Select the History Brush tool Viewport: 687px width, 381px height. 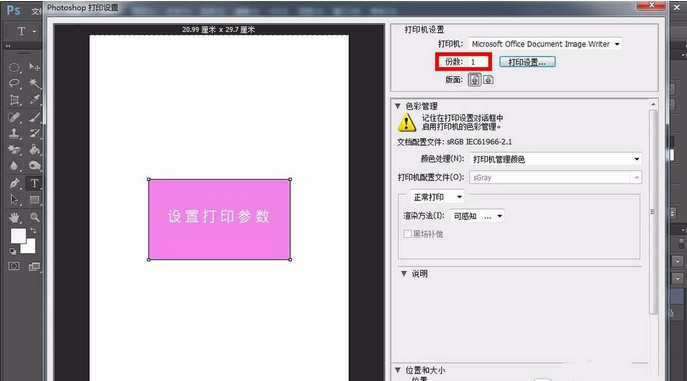coord(34,133)
